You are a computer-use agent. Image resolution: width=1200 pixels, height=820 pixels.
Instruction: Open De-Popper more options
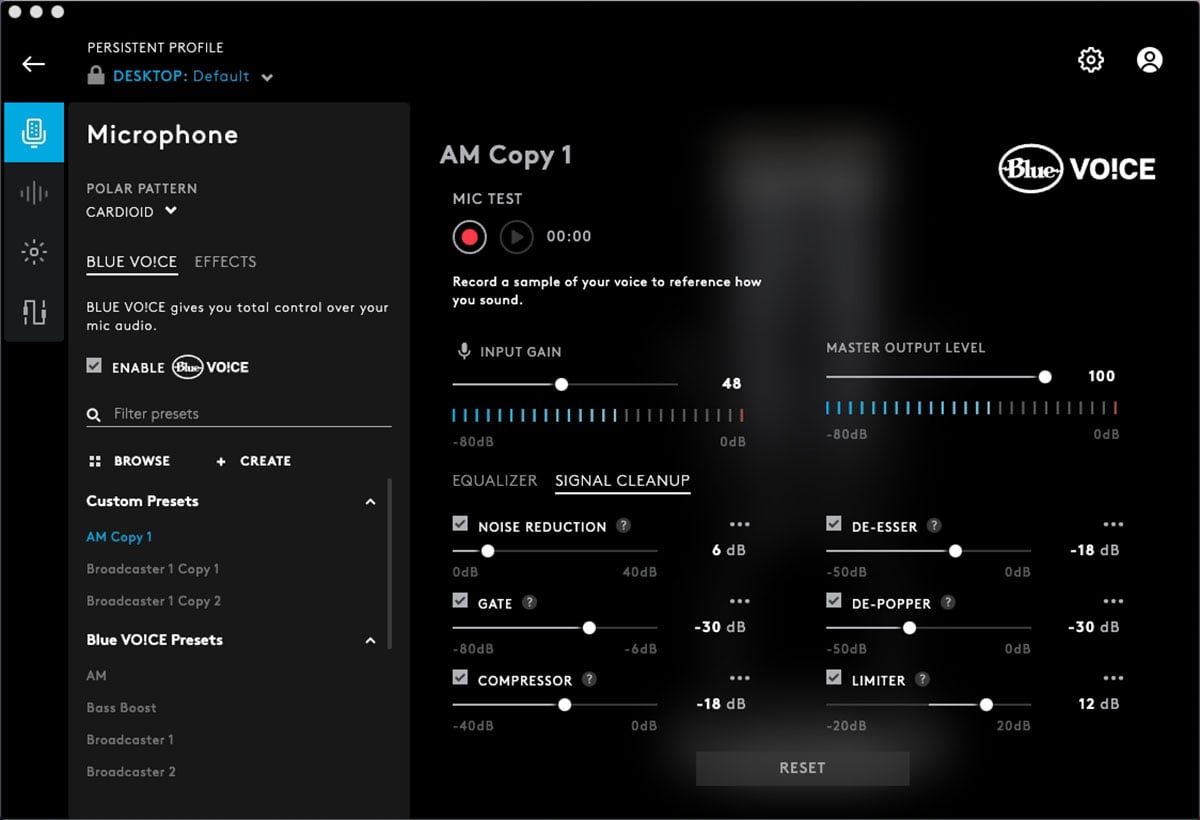(1113, 602)
